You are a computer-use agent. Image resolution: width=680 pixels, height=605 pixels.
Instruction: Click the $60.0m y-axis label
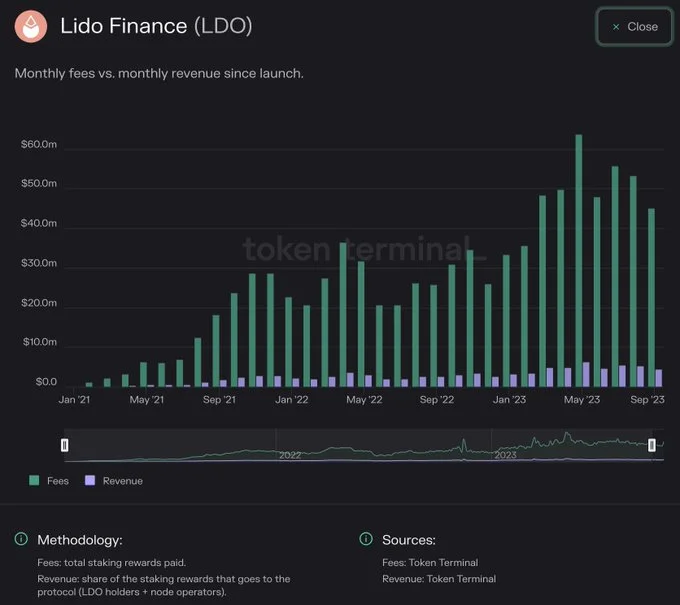pos(39,144)
